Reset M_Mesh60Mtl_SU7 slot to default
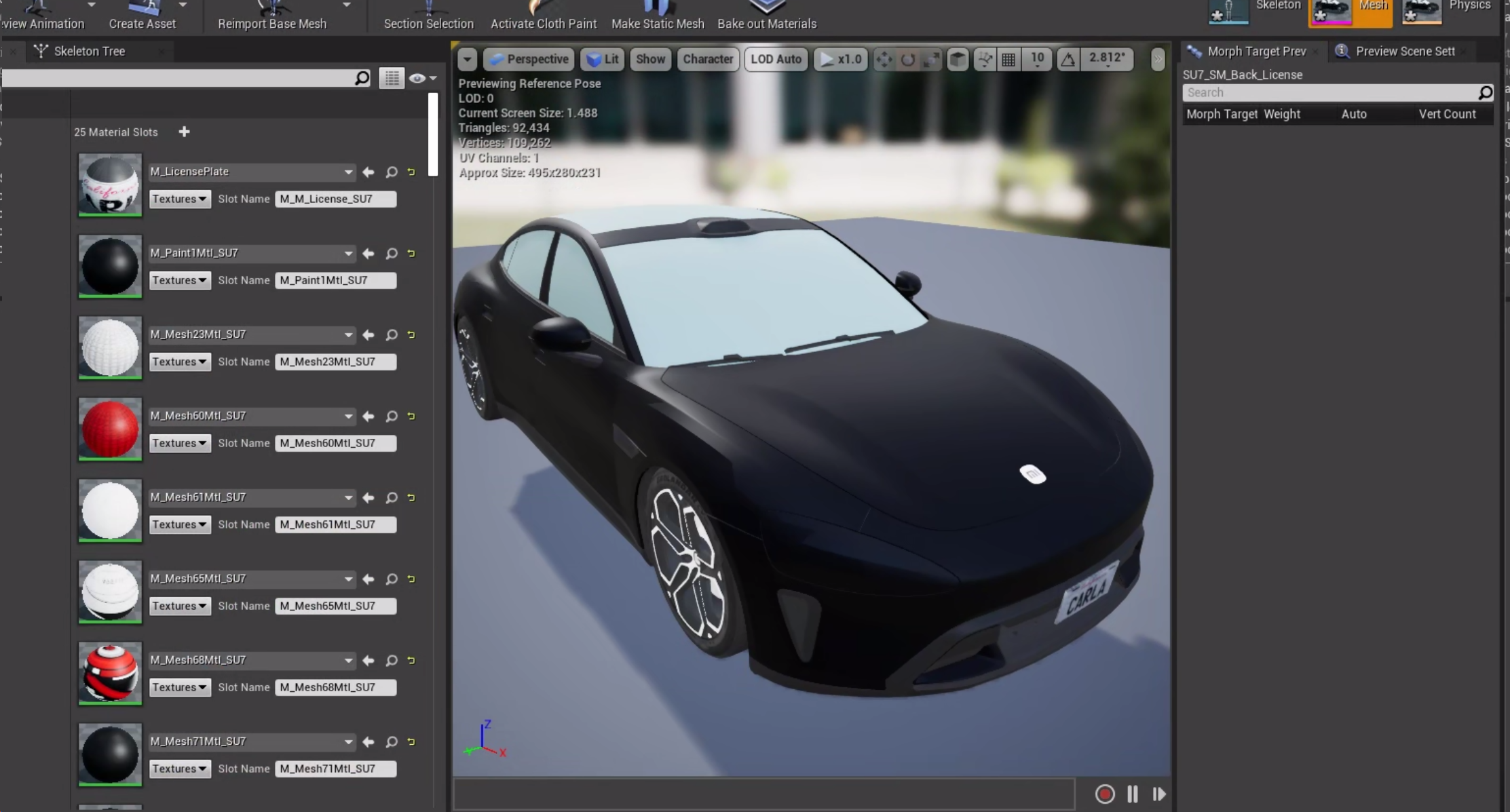The image size is (1510, 812). (411, 417)
